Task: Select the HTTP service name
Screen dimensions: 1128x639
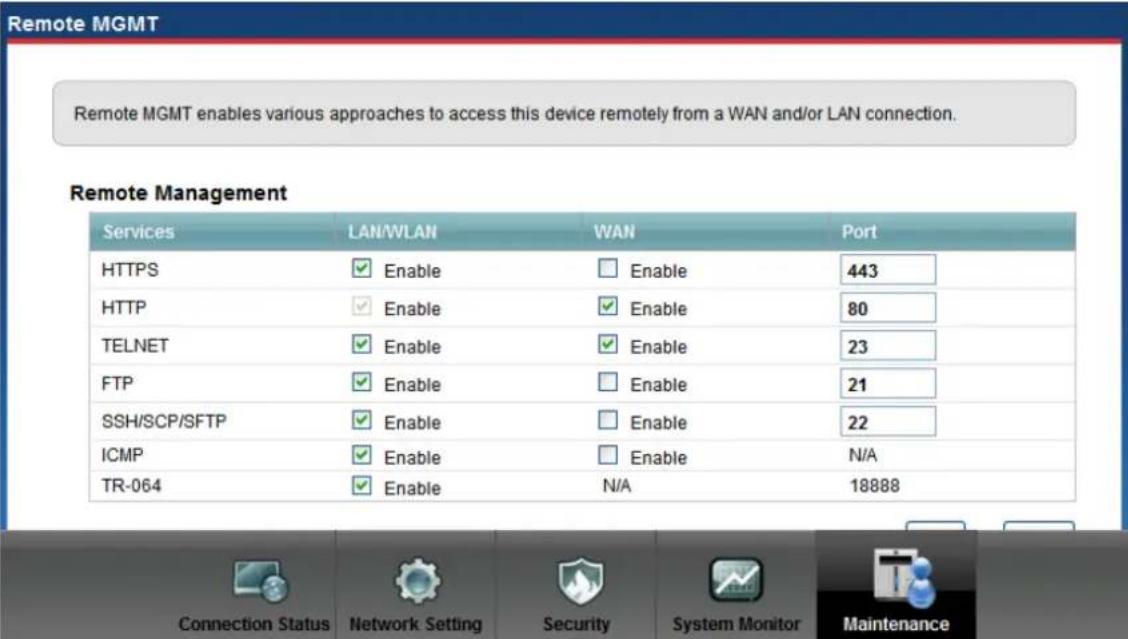Action: (x=124, y=308)
